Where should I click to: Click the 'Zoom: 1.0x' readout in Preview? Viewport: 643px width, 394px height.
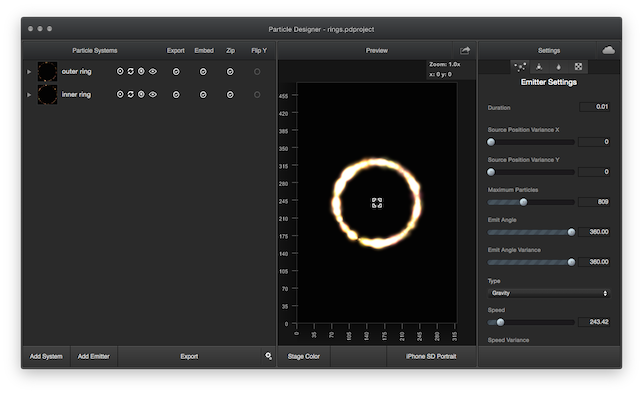[445, 64]
